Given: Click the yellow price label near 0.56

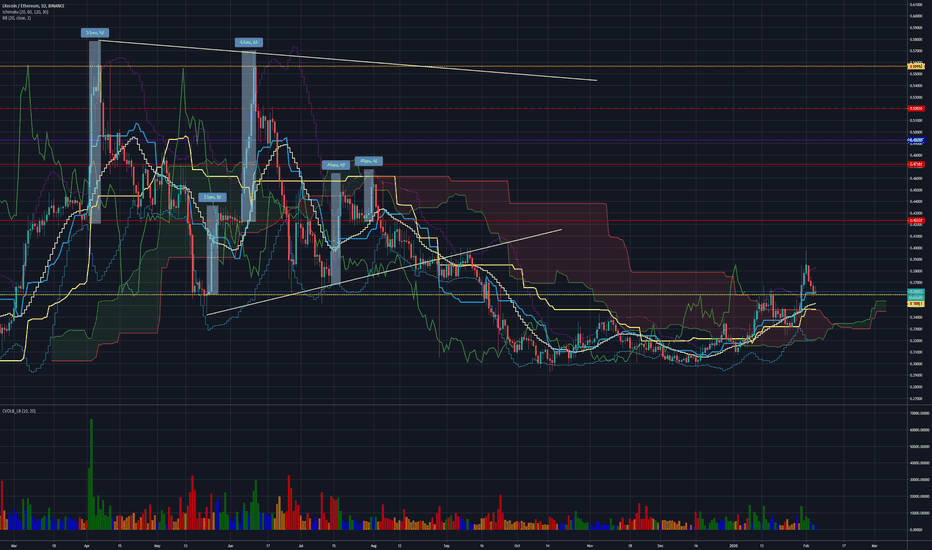Looking at the screenshot, I should click(915, 67).
